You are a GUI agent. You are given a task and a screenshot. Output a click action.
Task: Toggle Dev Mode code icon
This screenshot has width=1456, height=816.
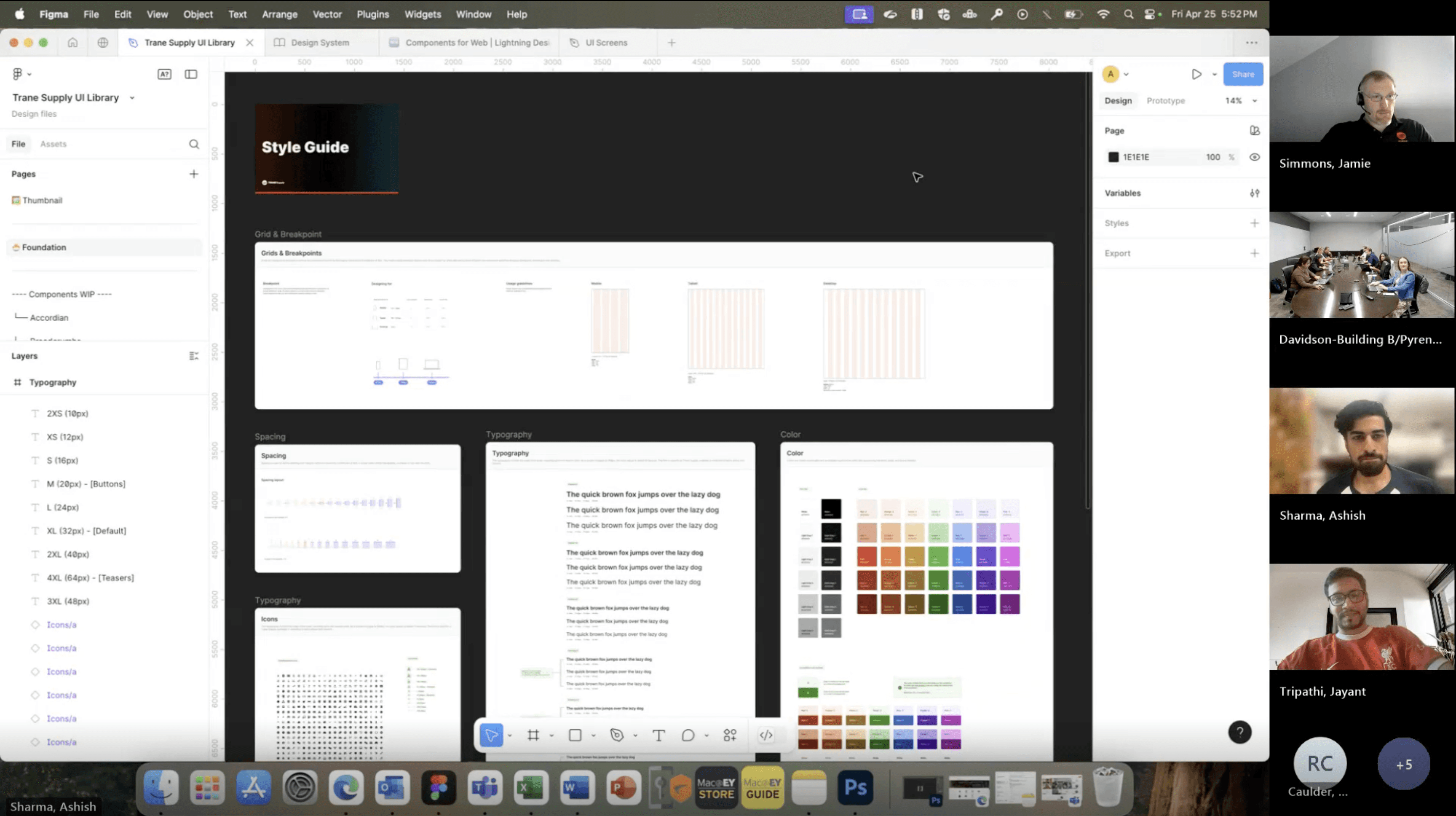click(x=766, y=735)
